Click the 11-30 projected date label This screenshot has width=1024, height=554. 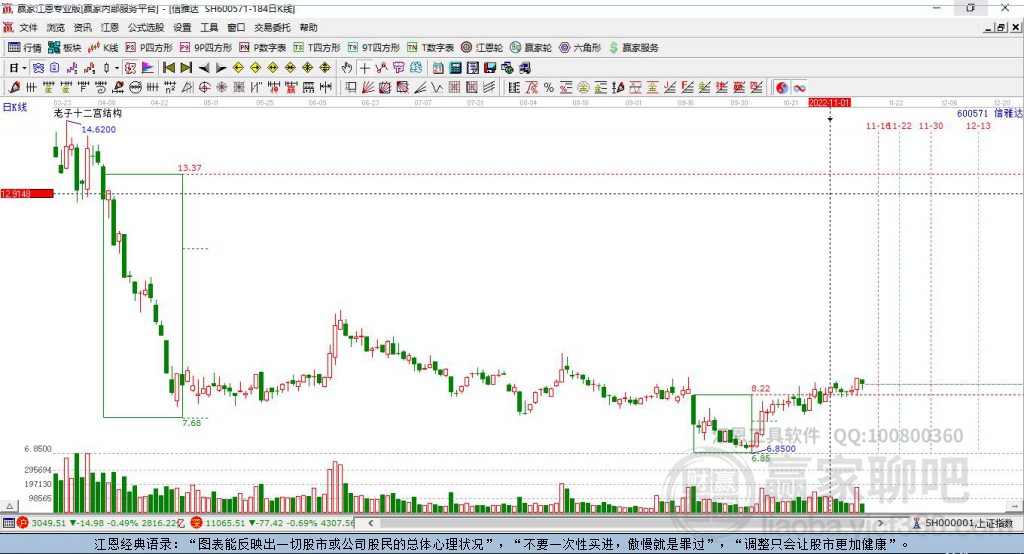[931, 125]
